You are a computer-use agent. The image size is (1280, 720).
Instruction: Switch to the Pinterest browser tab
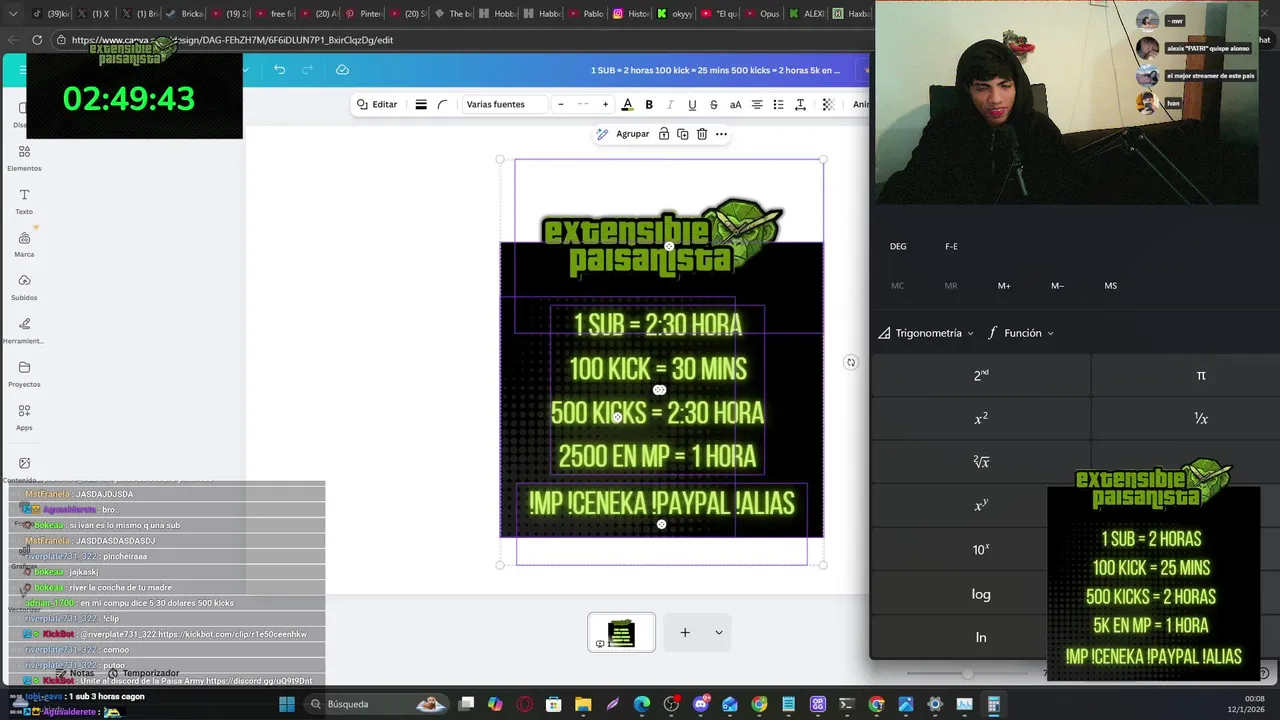click(x=364, y=14)
